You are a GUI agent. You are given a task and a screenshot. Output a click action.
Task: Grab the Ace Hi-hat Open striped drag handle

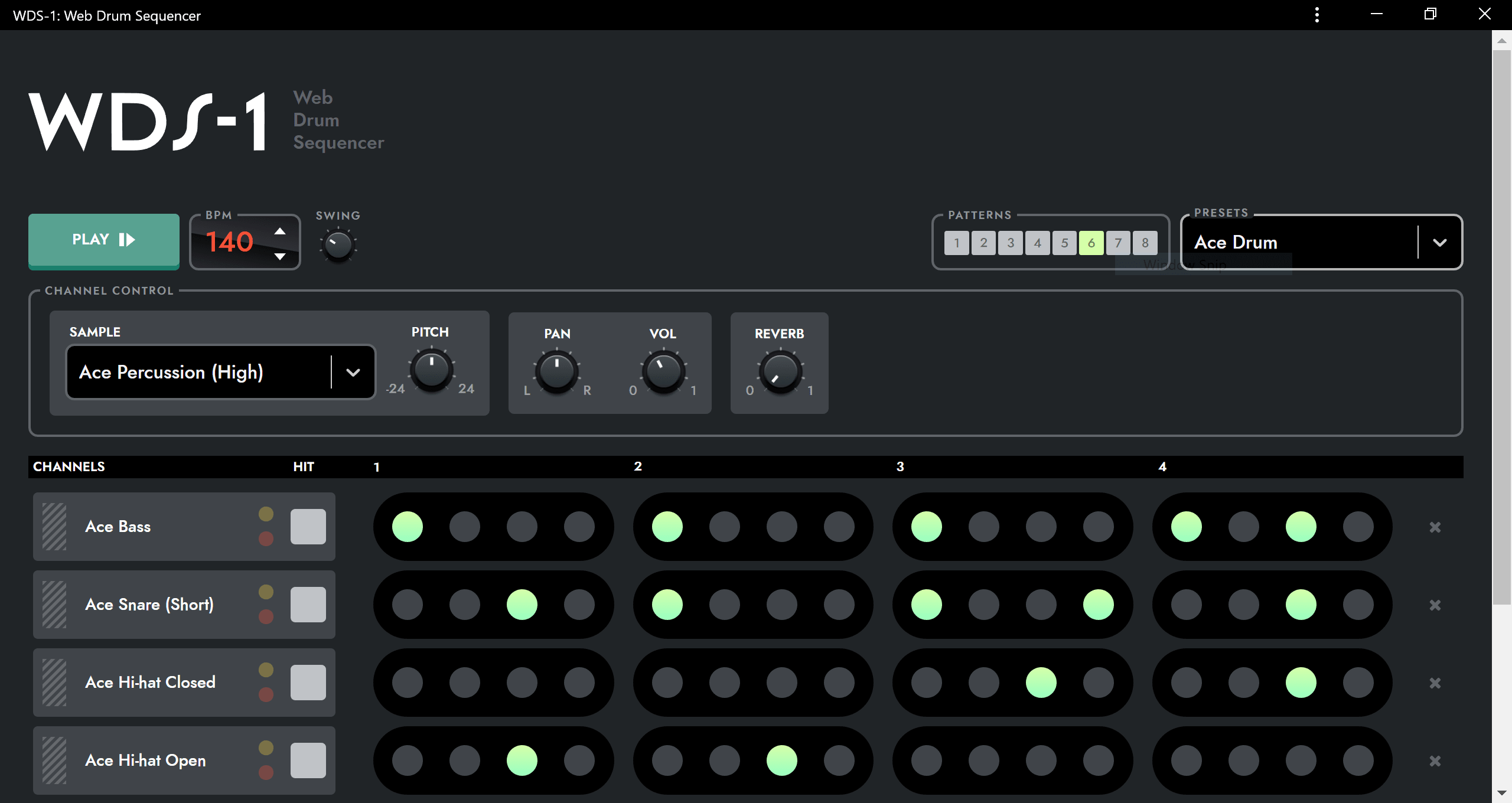[x=54, y=760]
